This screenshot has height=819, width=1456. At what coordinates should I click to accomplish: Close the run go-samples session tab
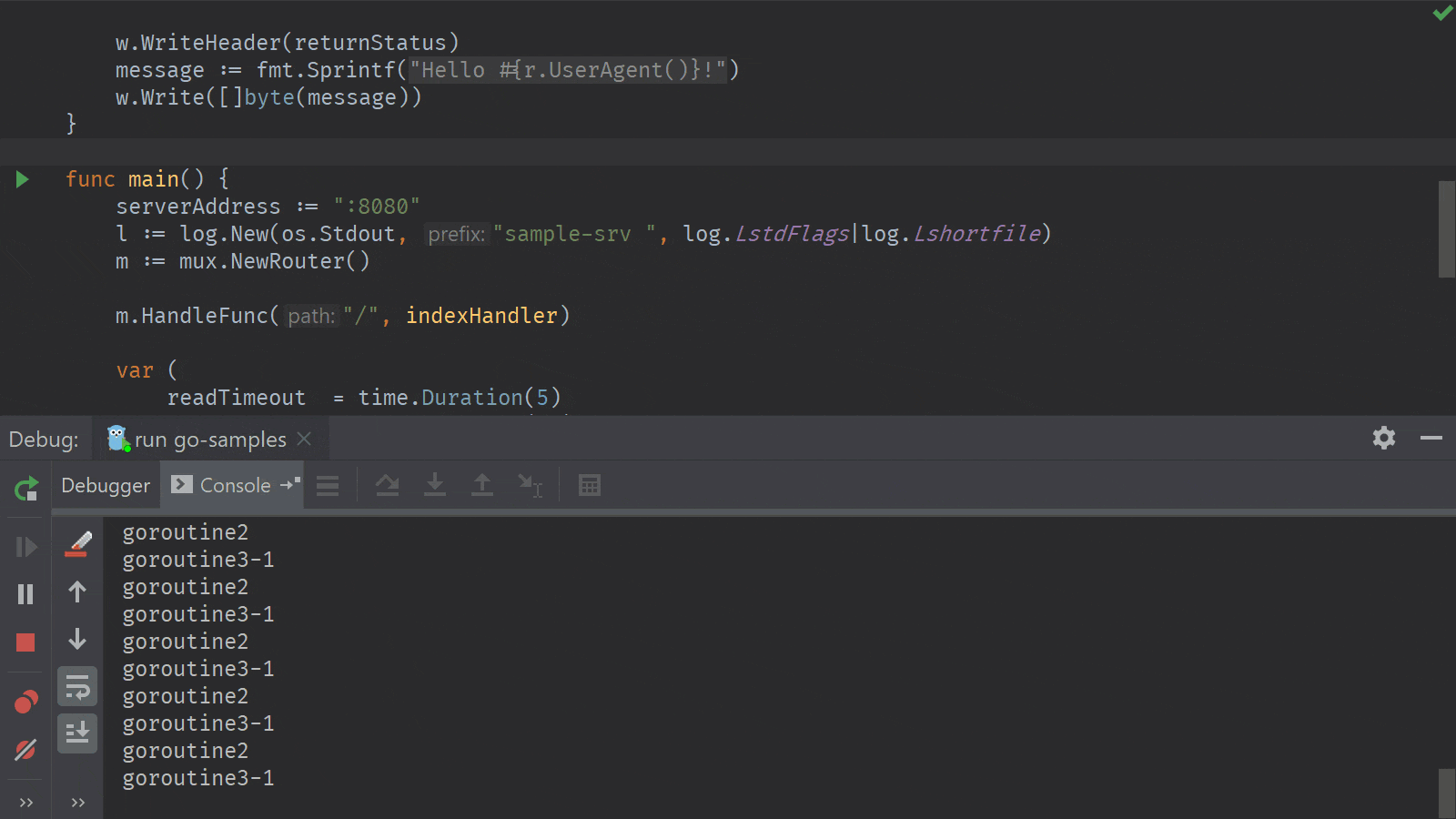(x=304, y=439)
